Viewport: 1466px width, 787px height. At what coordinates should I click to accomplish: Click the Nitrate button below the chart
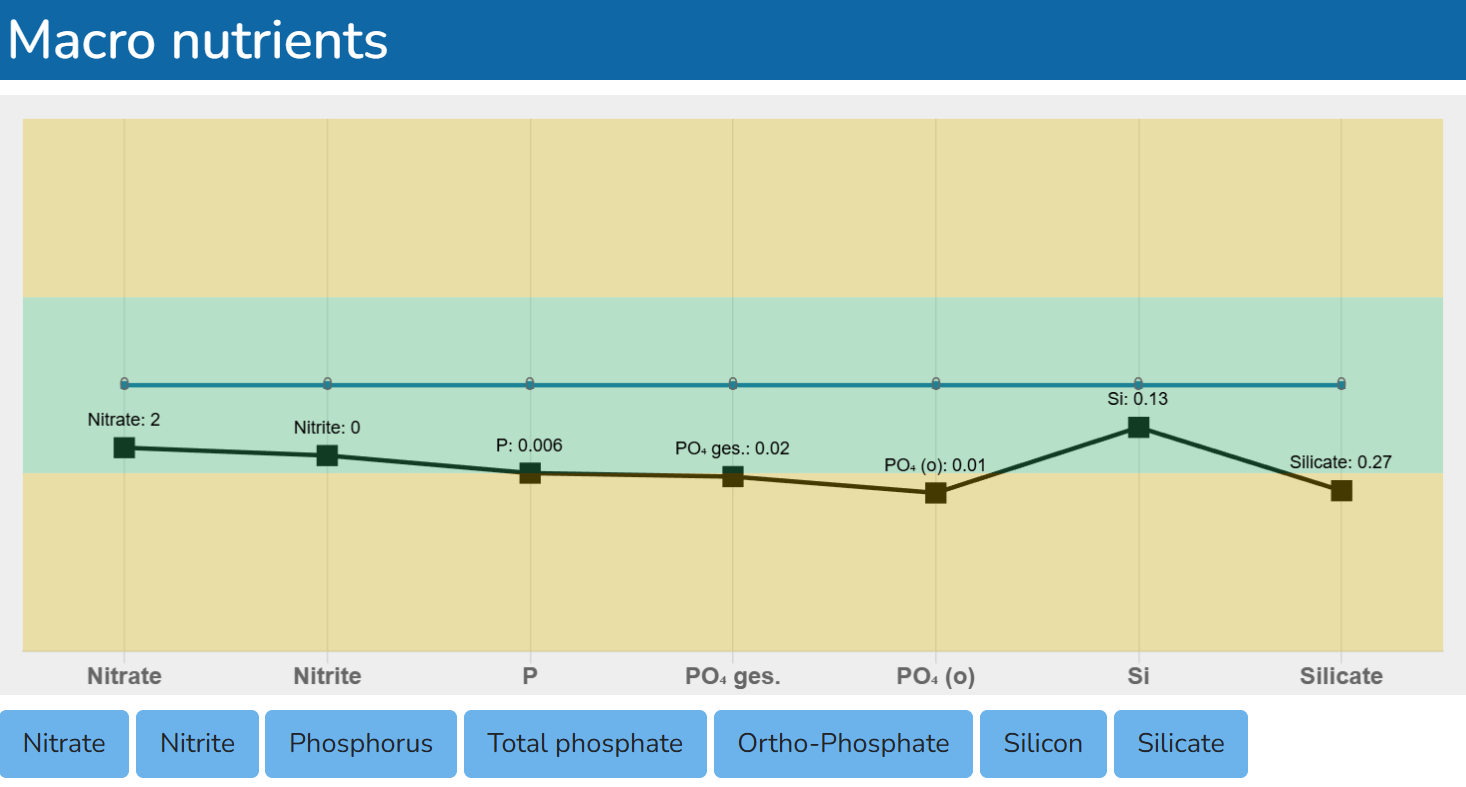click(64, 743)
